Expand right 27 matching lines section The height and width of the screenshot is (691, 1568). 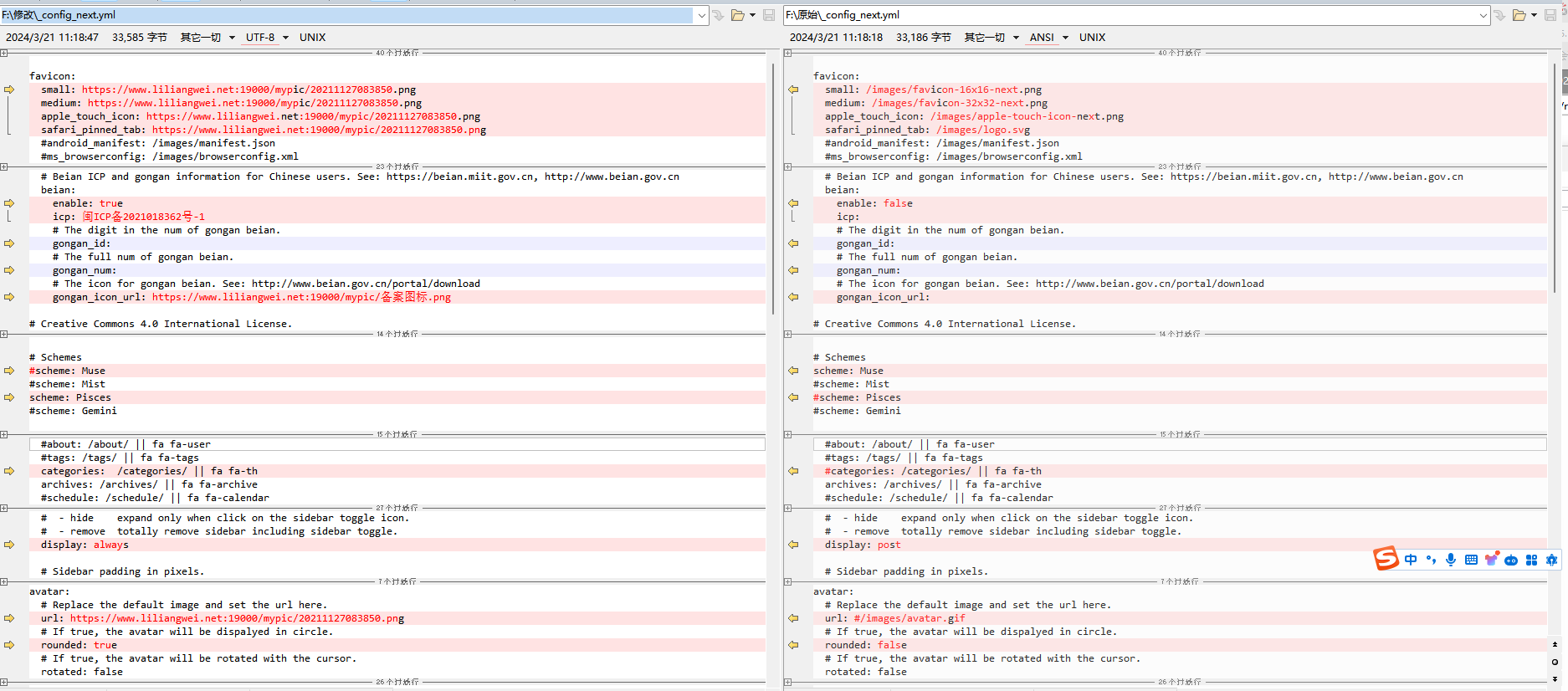[x=788, y=508]
